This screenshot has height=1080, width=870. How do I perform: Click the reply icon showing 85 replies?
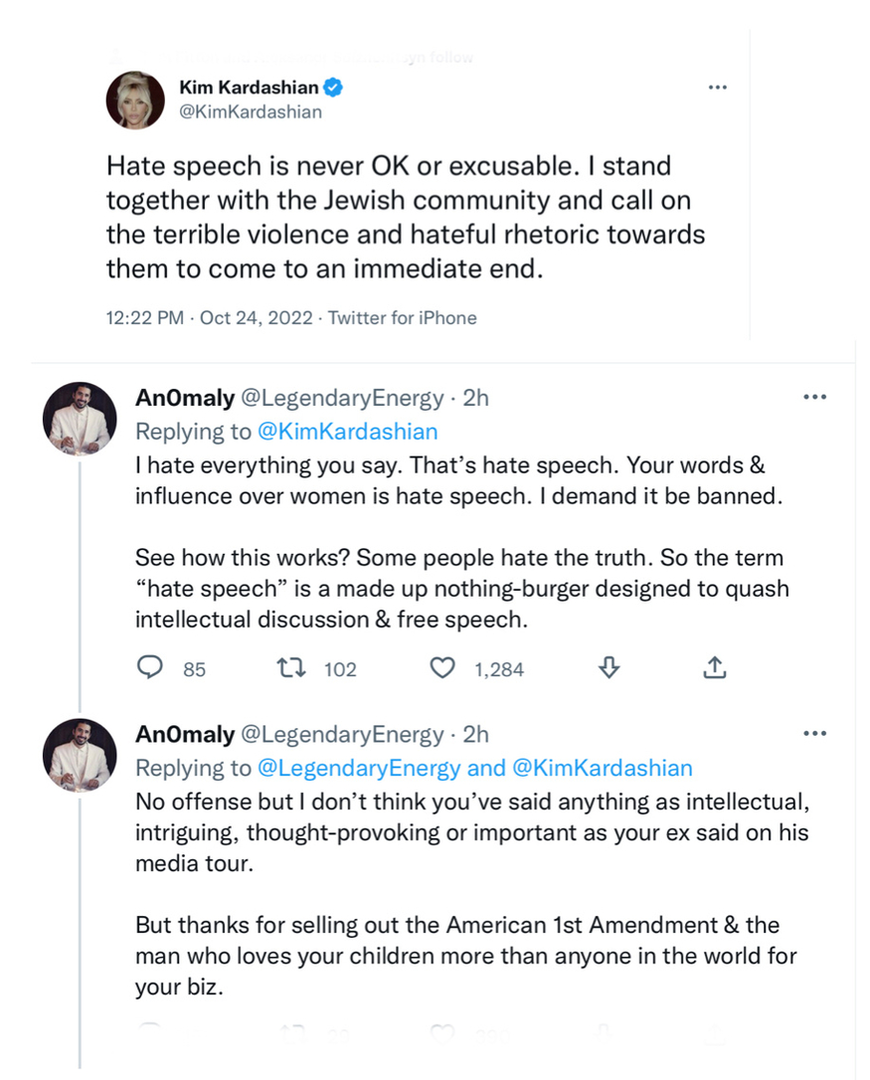[149, 668]
